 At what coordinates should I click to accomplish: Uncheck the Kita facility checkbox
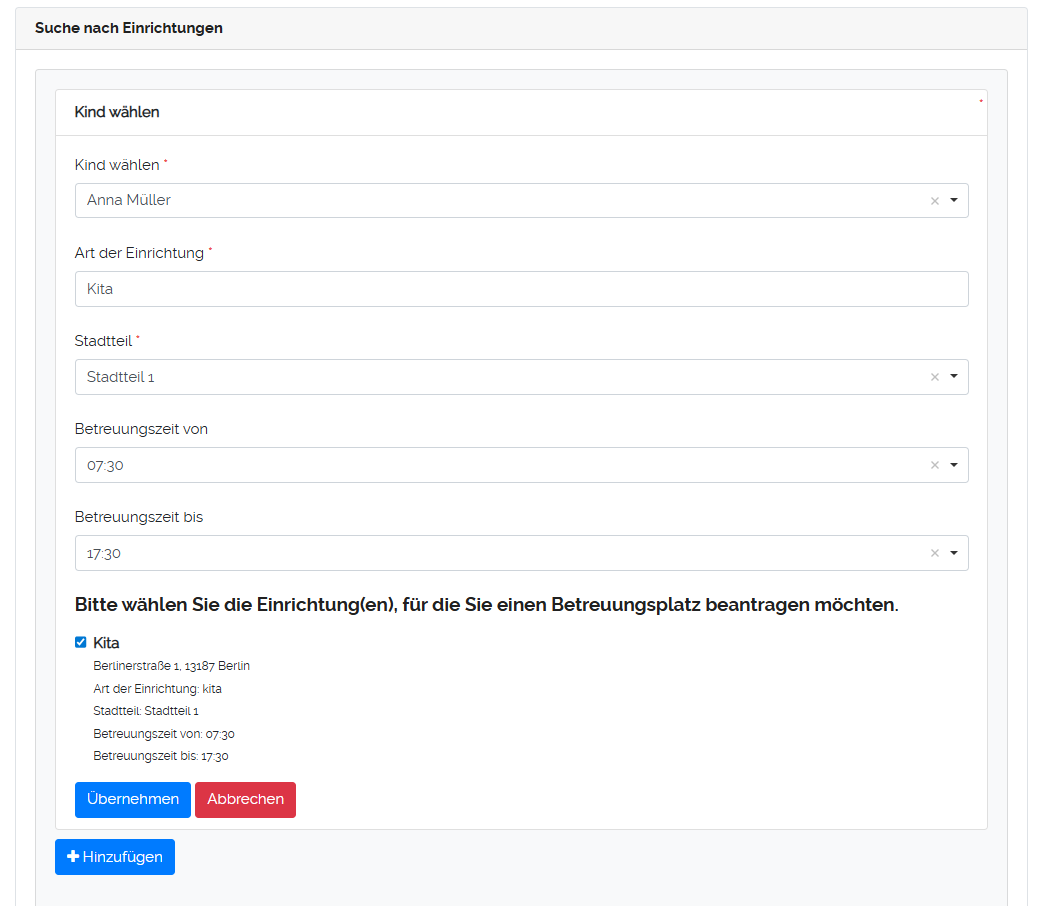pyautogui.click(x=81, y=642)
